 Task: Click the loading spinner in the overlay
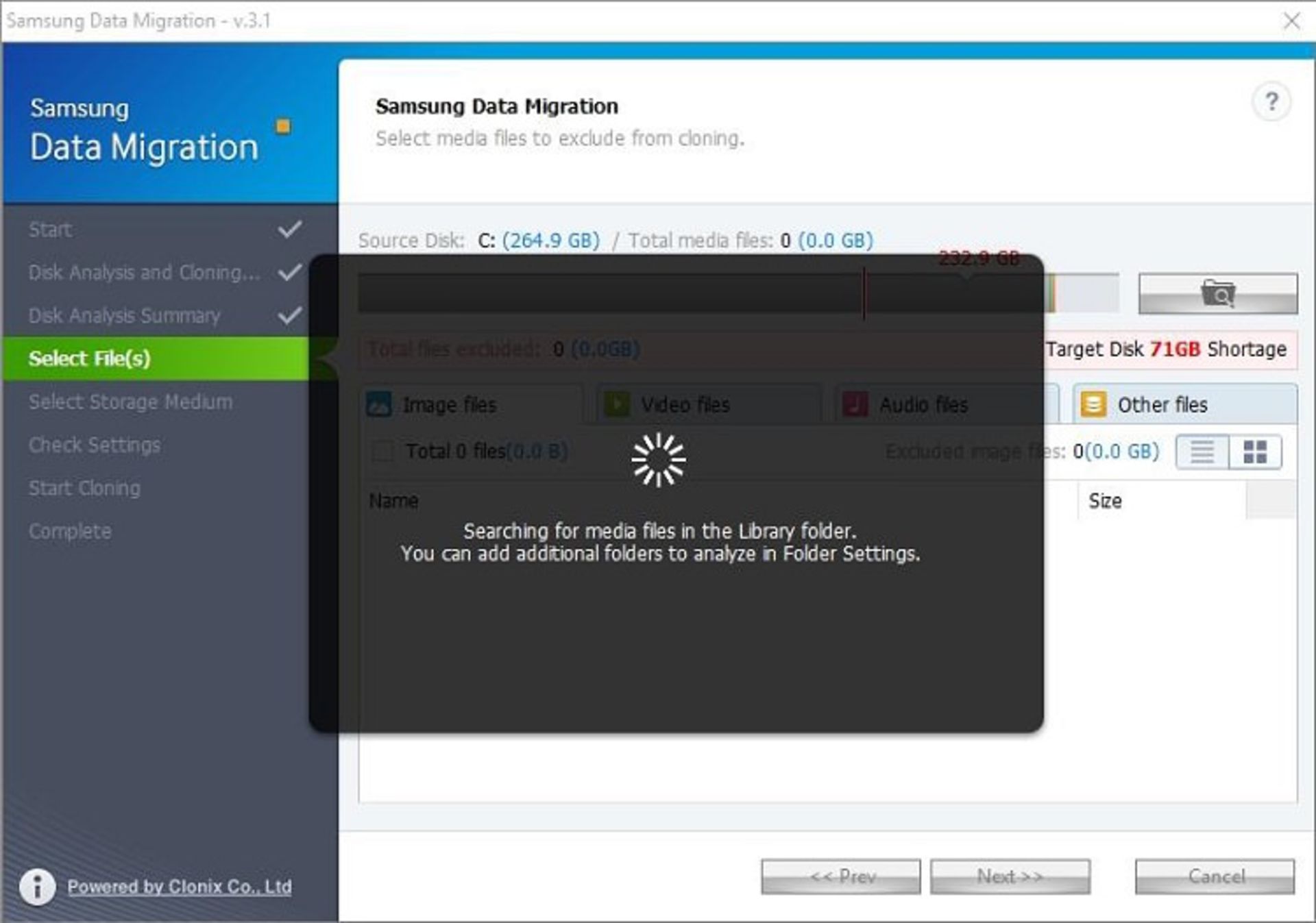click(x=658, y=460)
